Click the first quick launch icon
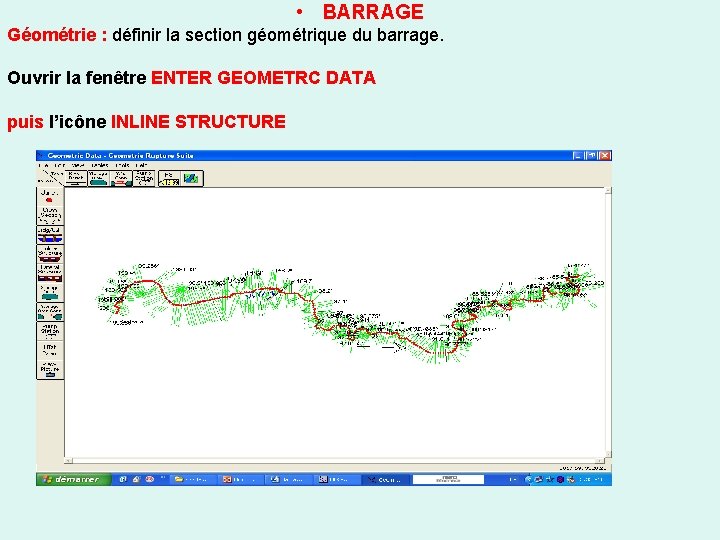 (x=123, y=479)
